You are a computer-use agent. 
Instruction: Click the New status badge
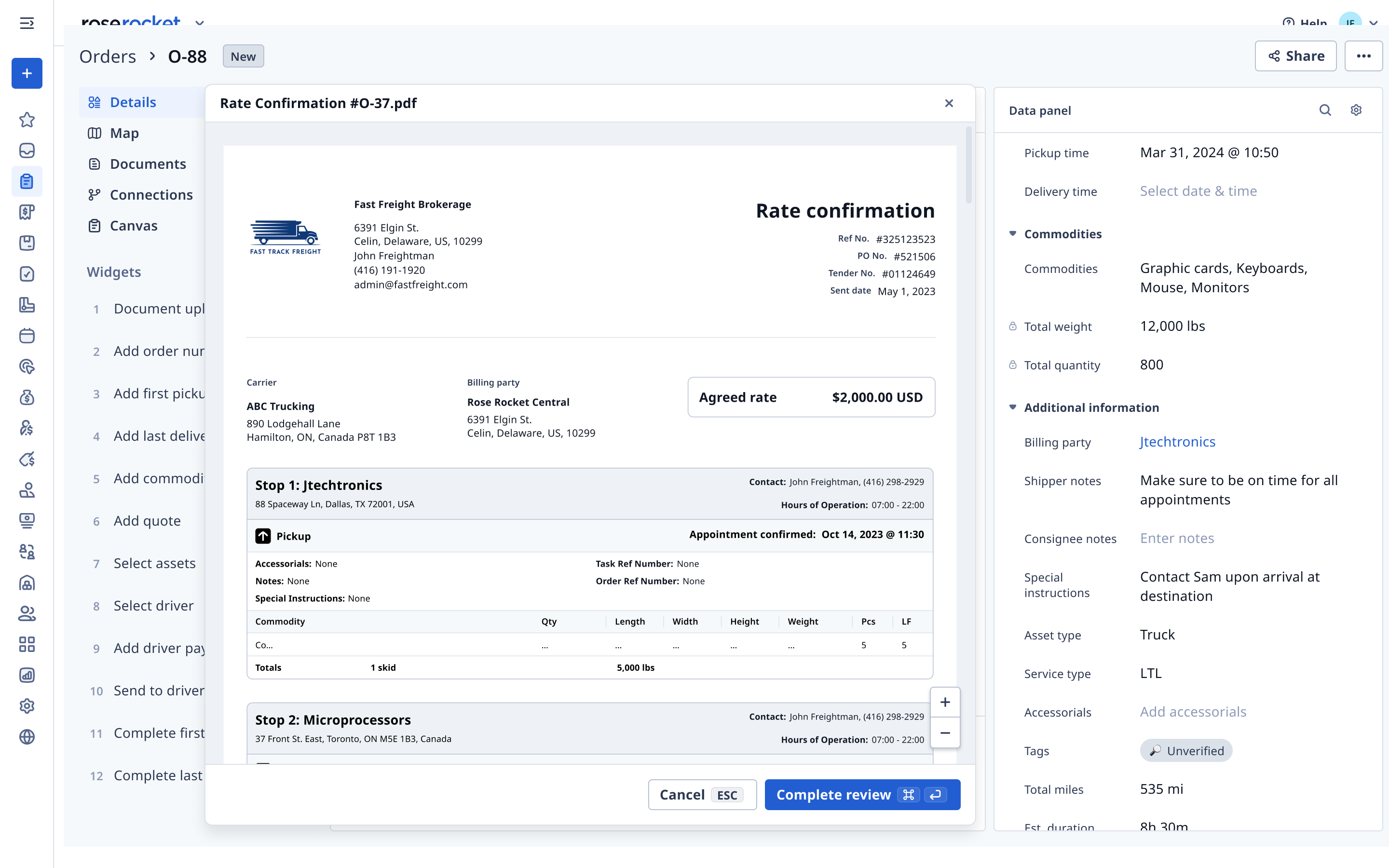244,56
